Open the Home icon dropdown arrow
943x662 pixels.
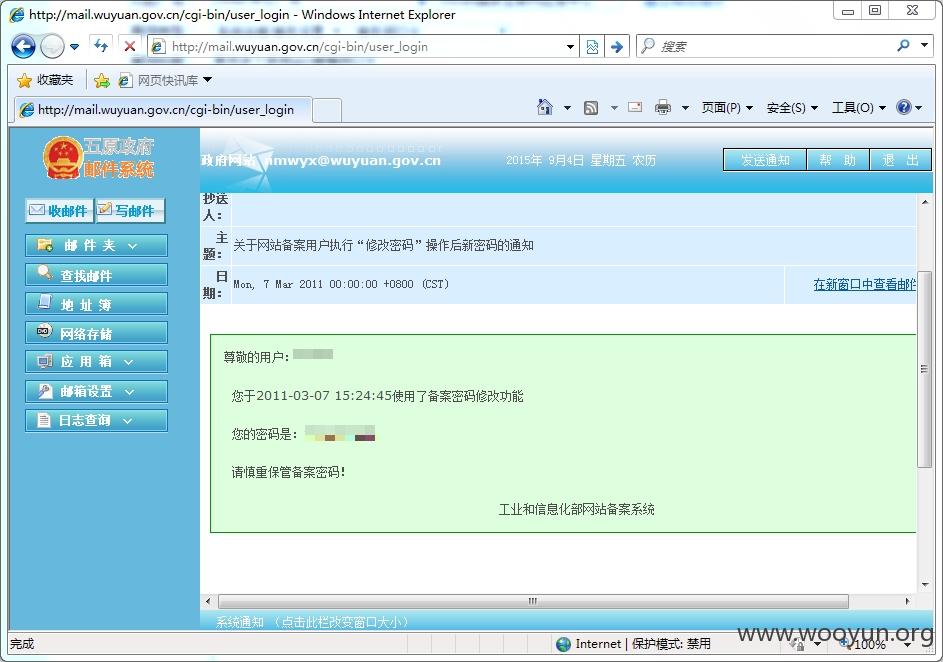pyautogui.click(x=567, y=108)
